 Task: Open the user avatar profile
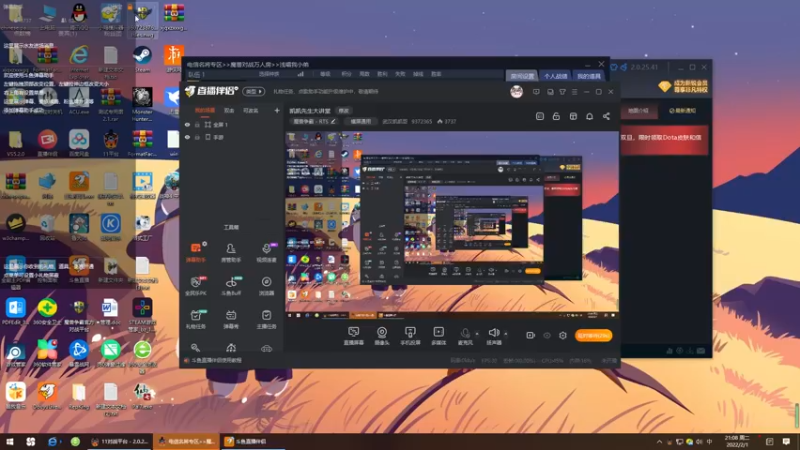coord(516,91)
